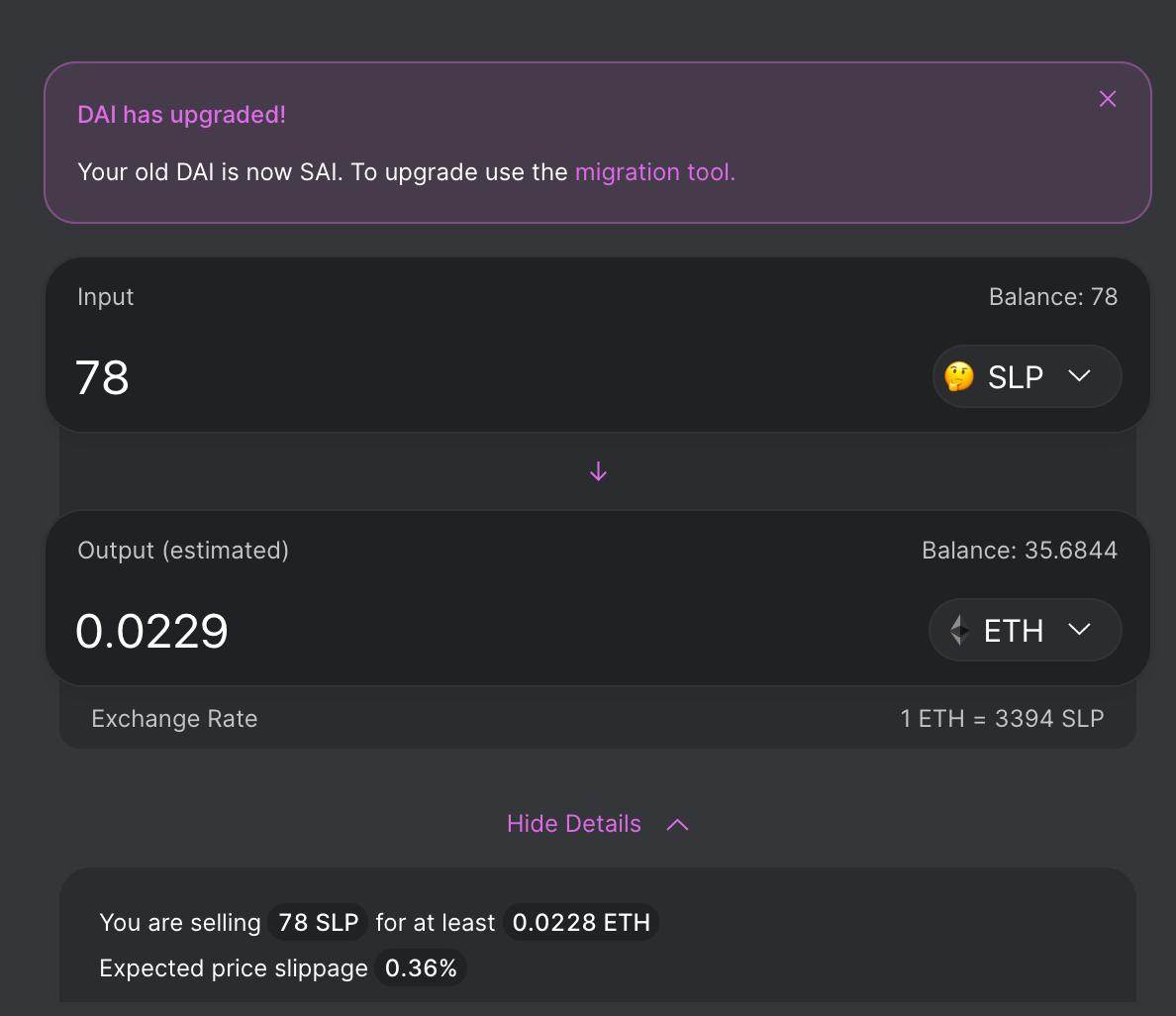
Task: Open the SLP token dropdown chevron
Action: [x=1079, y=376]
